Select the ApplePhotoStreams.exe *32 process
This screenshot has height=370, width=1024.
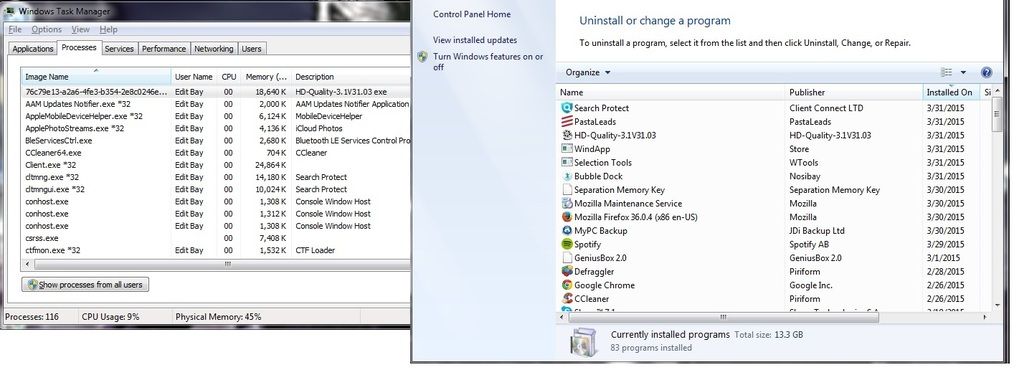coord(217,129)
